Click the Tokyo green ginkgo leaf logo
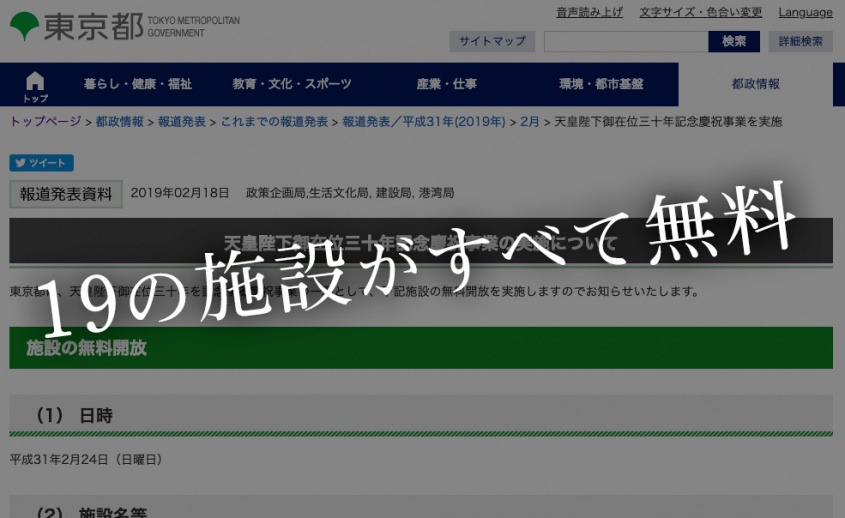 click(24, 26)
